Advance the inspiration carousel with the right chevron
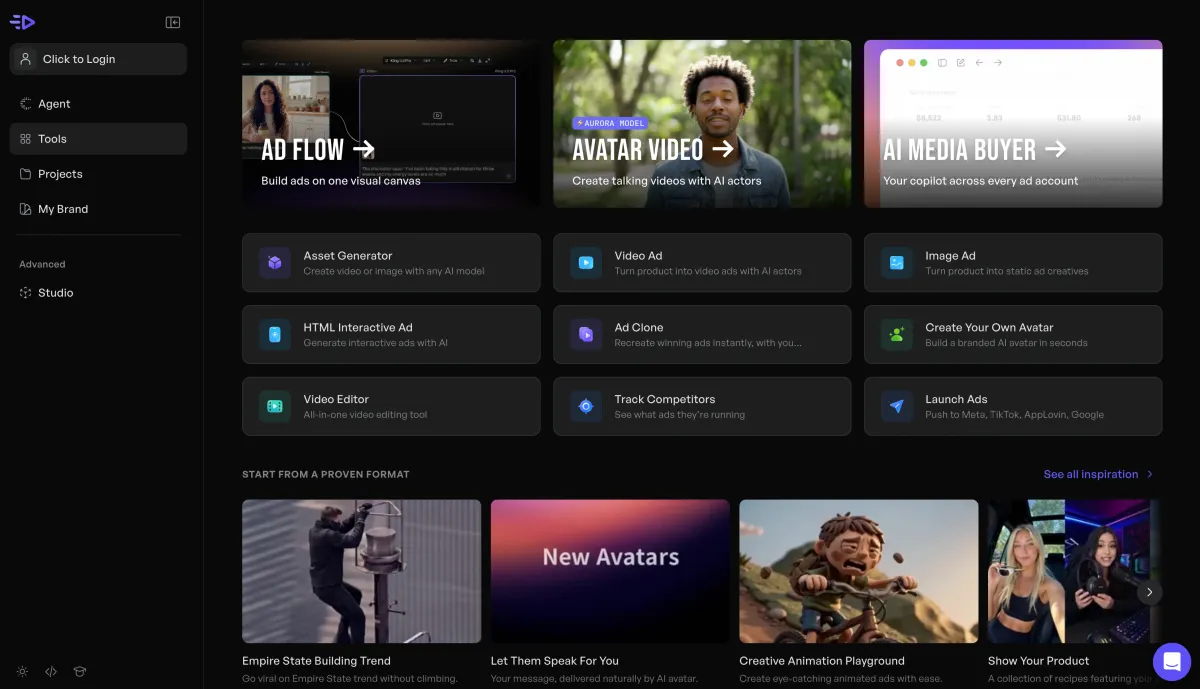This screenshot has width=1200, height=689. 1150,592
